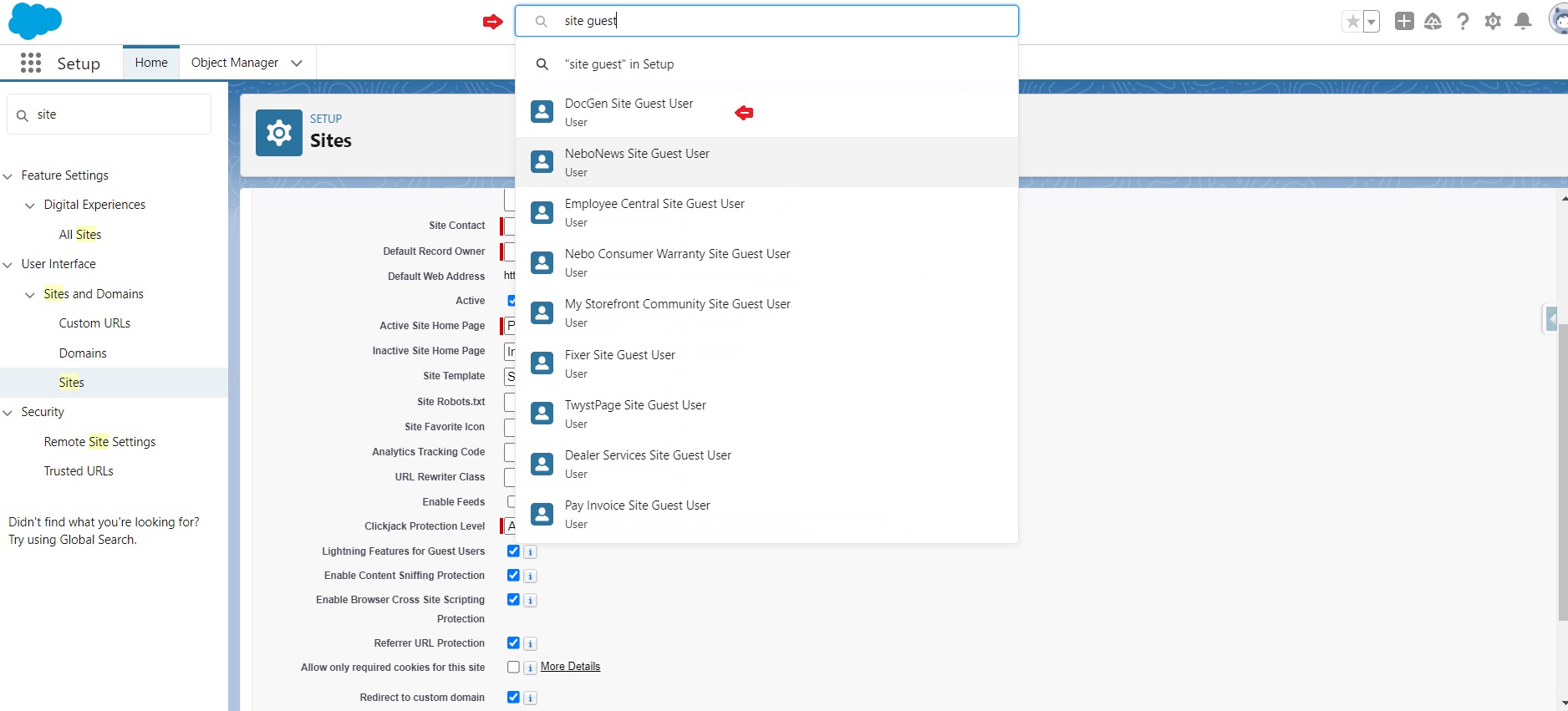Screen dimensions: 1568x711
Task: Collapse the Feature Settings tree section
Action: pos(8,176)
